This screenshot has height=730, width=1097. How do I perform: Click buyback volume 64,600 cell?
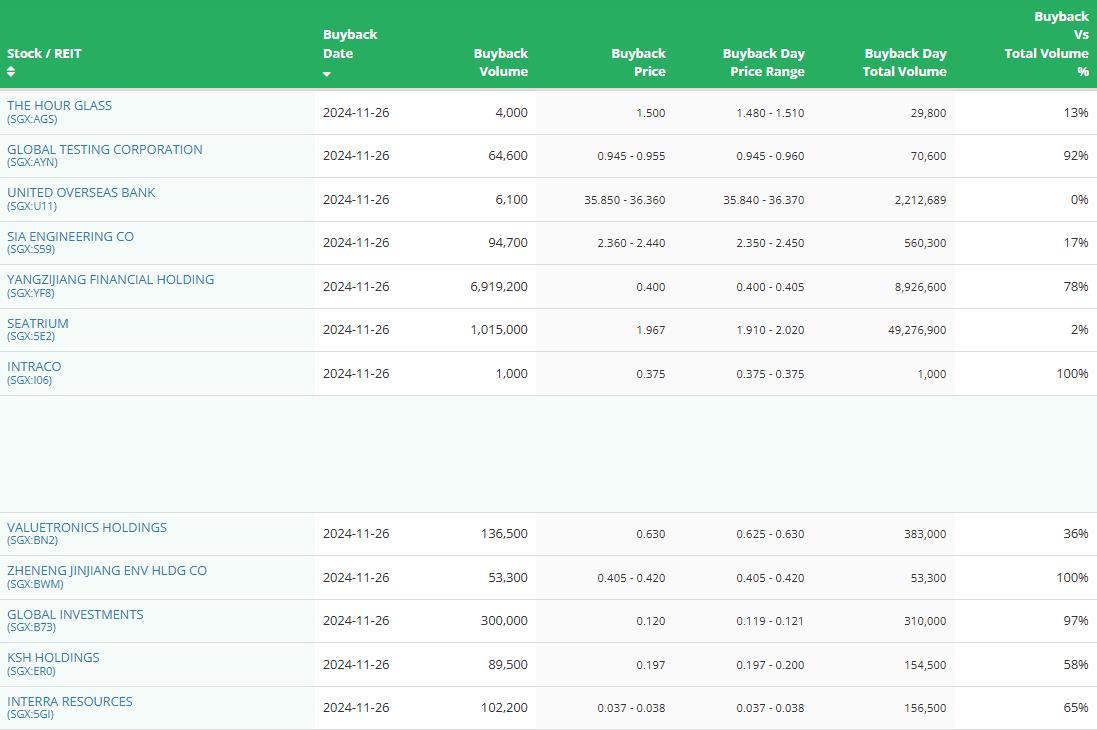coord(508,155)
